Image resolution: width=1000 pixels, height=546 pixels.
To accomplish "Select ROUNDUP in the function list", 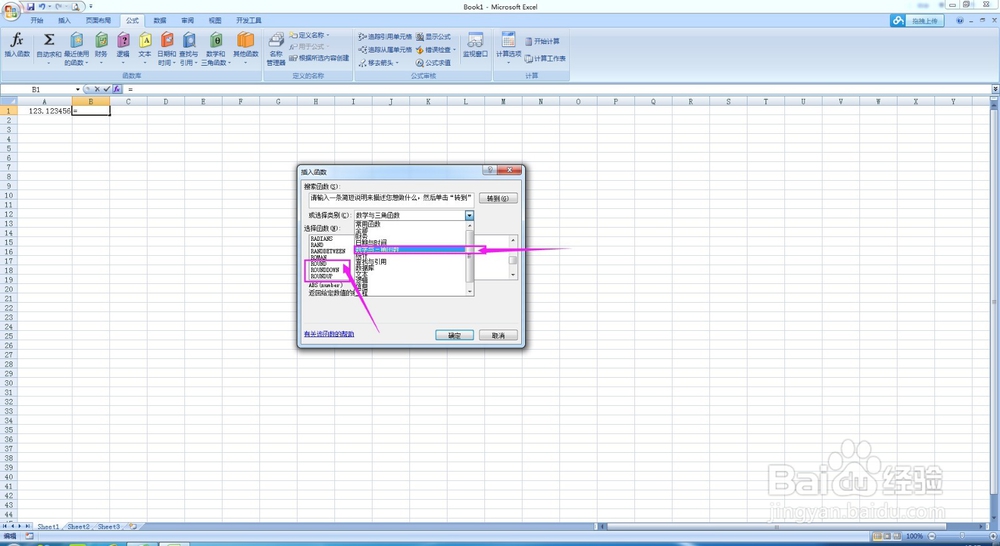I will 321,276.
